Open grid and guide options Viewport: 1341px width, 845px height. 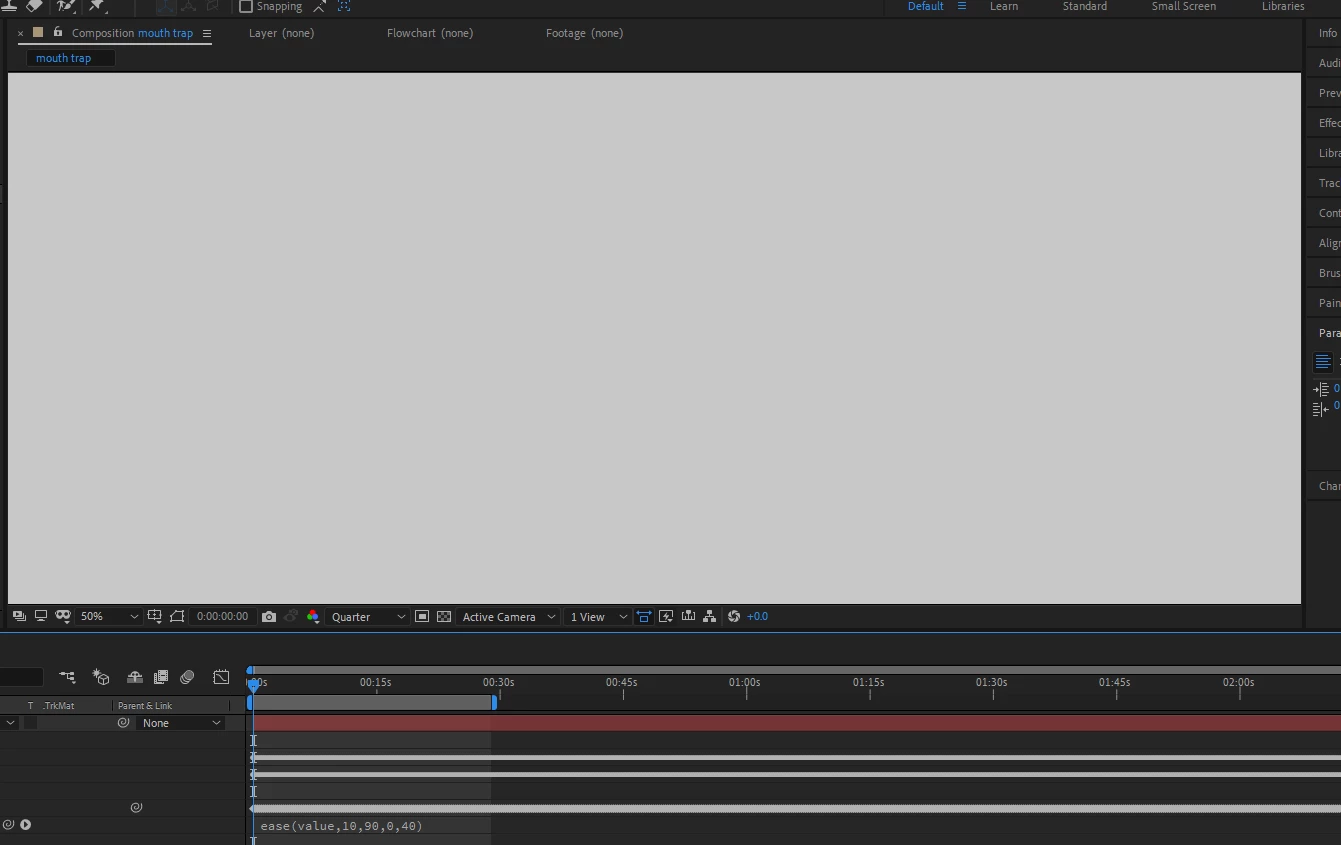pyautogui.click(x=154, y=616)
